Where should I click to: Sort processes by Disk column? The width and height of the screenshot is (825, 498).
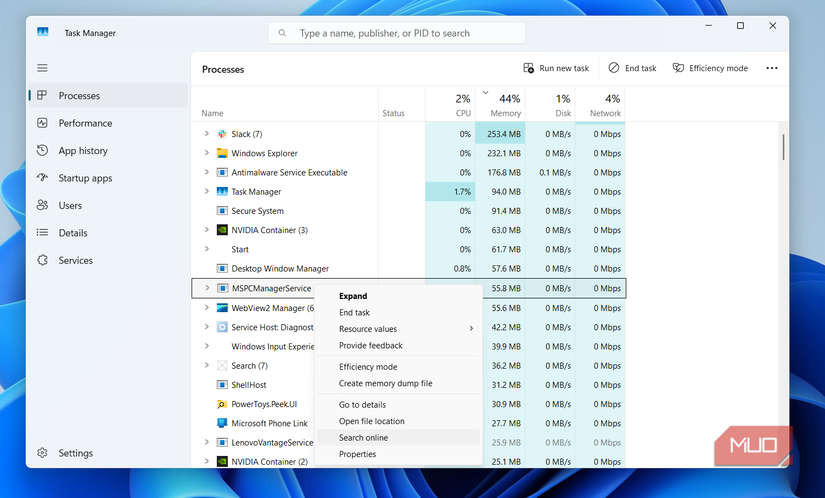(550, 105)
